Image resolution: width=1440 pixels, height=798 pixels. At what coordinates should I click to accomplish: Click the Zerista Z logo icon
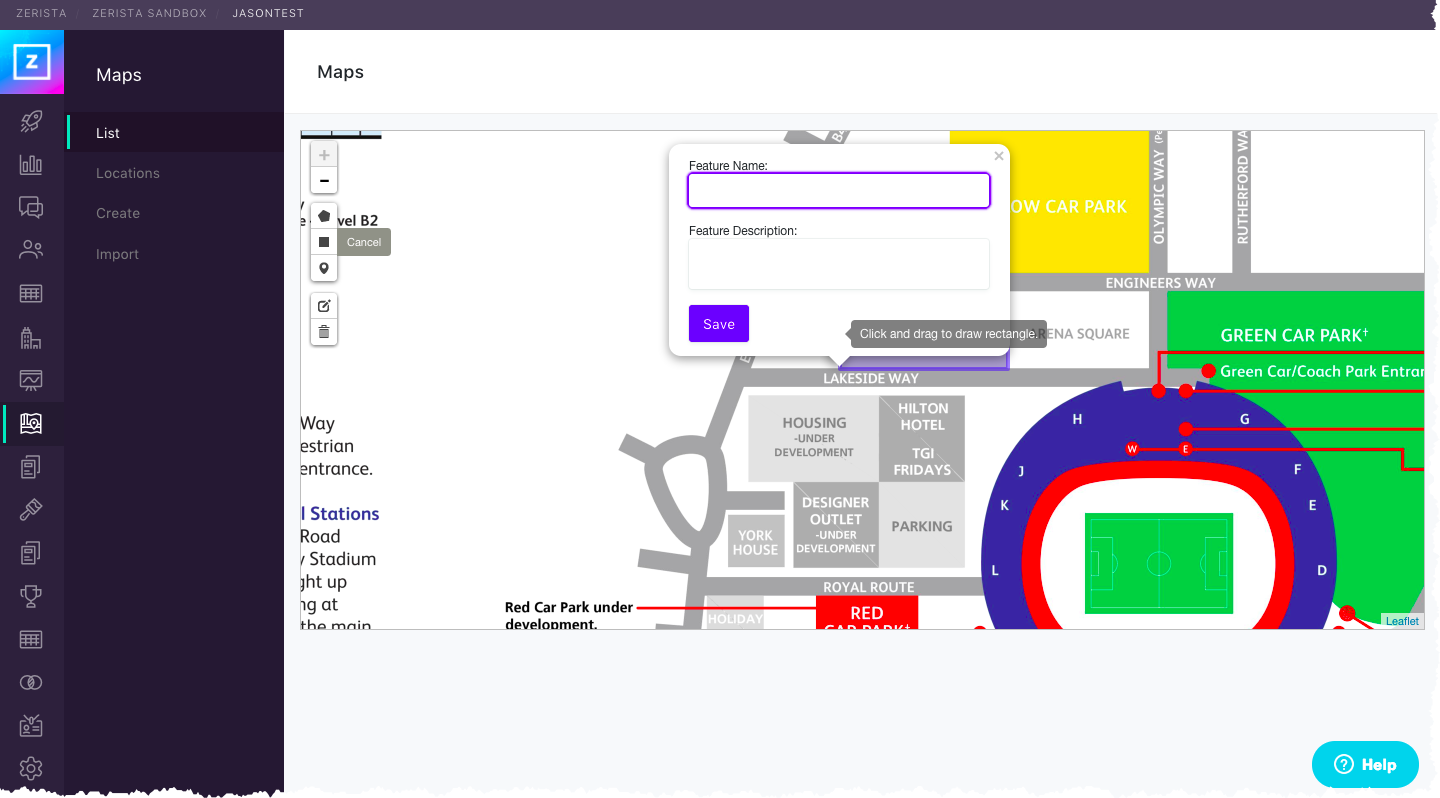32,62
